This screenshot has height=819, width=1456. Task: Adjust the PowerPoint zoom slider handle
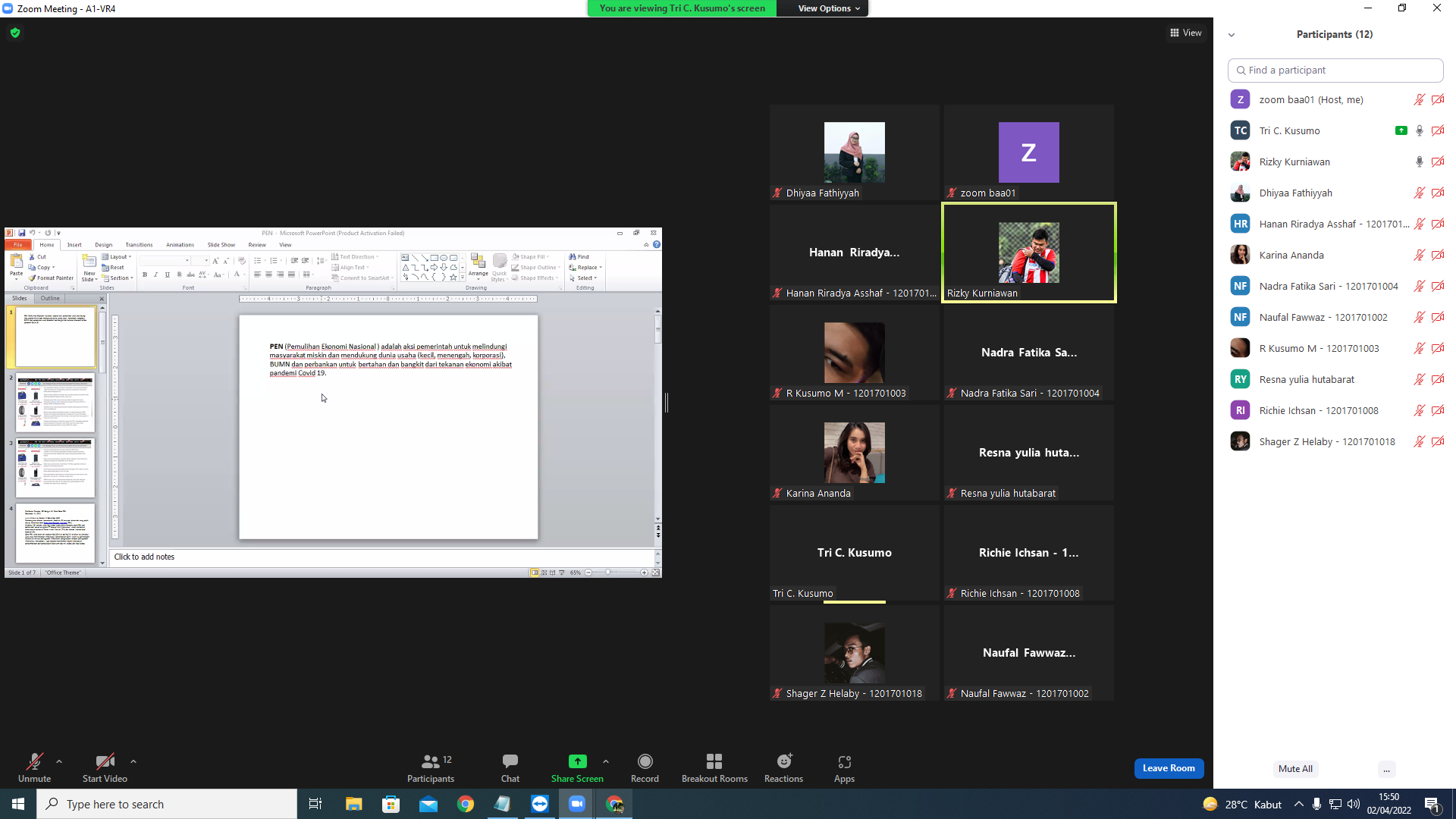point(608,573)
